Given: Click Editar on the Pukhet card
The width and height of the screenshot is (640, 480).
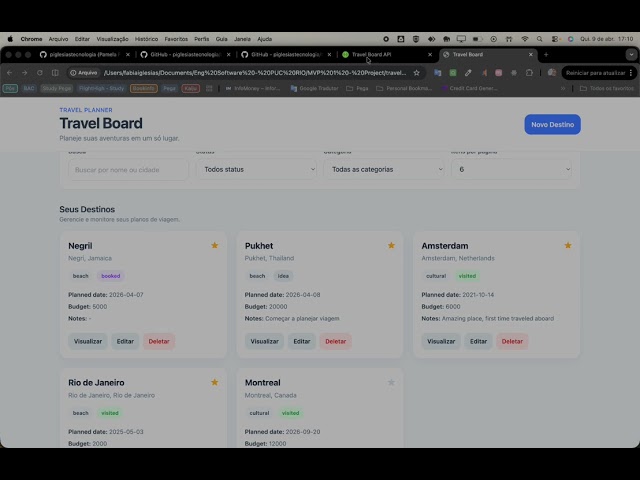Looking at the screenshot, I should click(302, 341).
